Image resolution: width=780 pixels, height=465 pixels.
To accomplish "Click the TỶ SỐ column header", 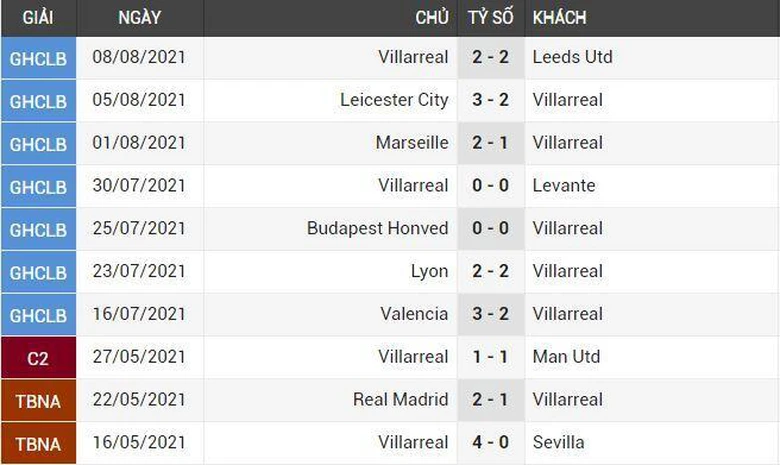I will click(490, 18).
